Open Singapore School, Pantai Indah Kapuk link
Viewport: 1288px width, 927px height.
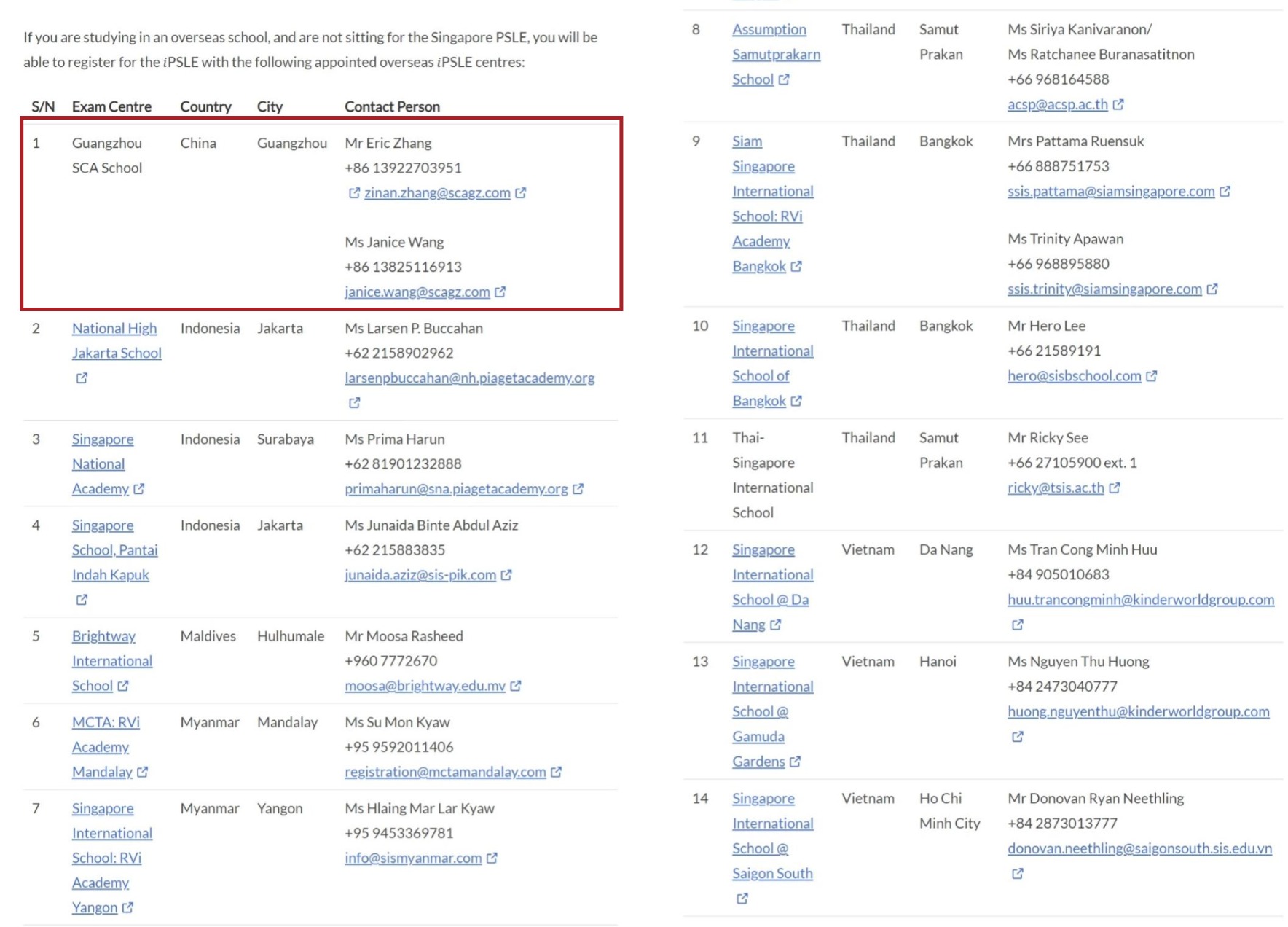pyautogui.click(x=114, y=550)
